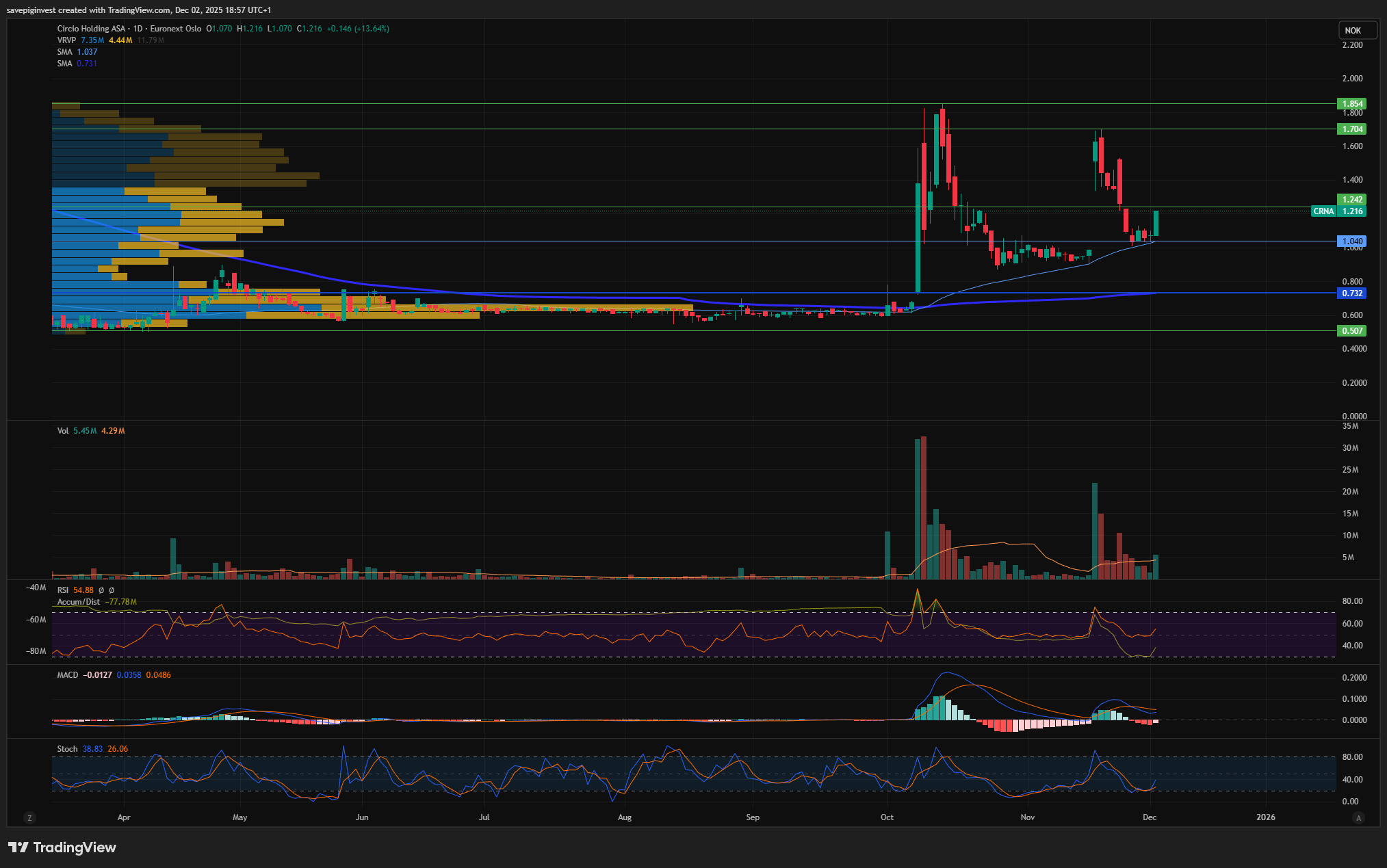Viewport: 1387px width, 868px height.
Task: Click the Z icon at bottom-left of the time axis
Action: tap(29, 817)
